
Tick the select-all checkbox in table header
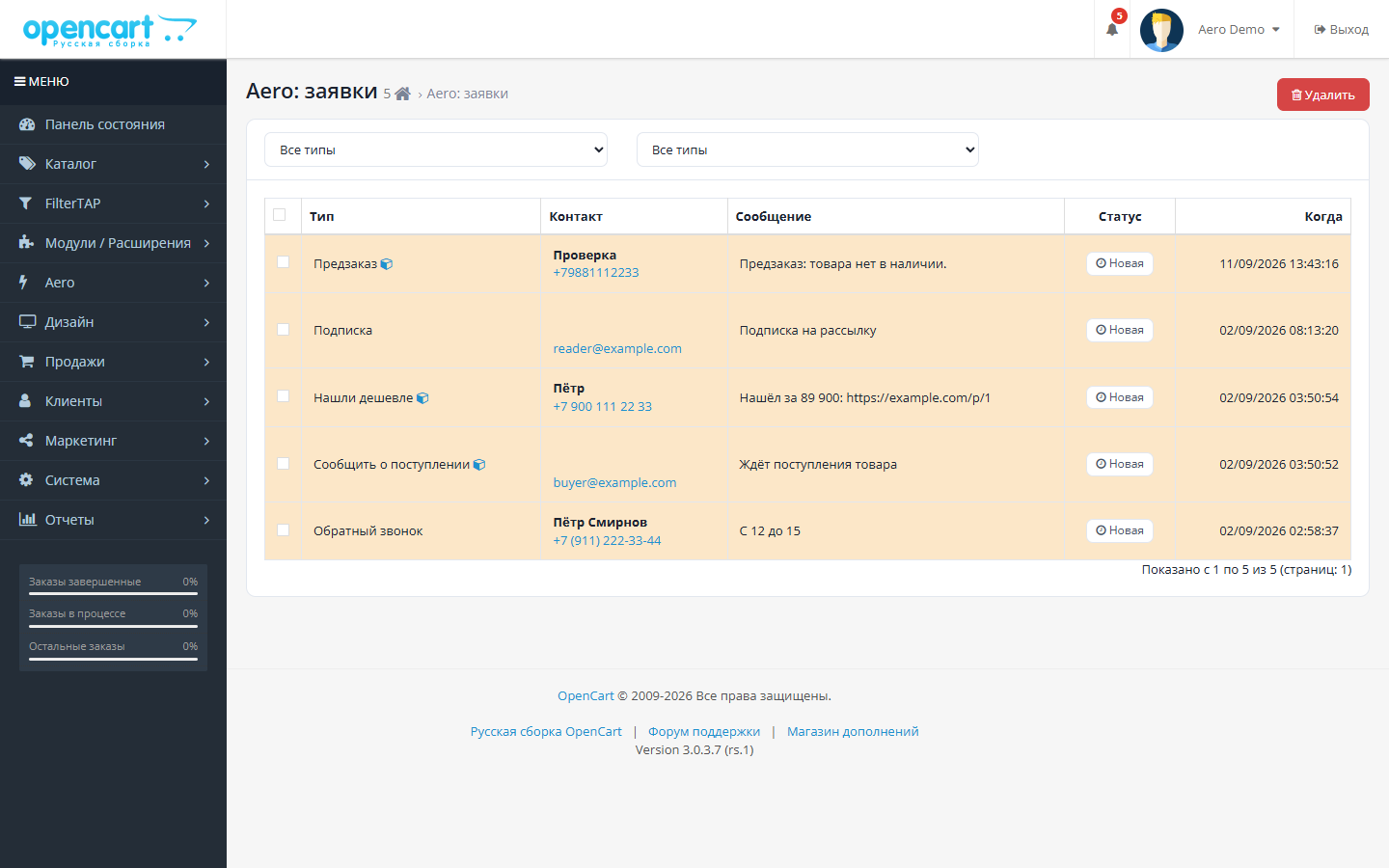click(x=280, y=215)
